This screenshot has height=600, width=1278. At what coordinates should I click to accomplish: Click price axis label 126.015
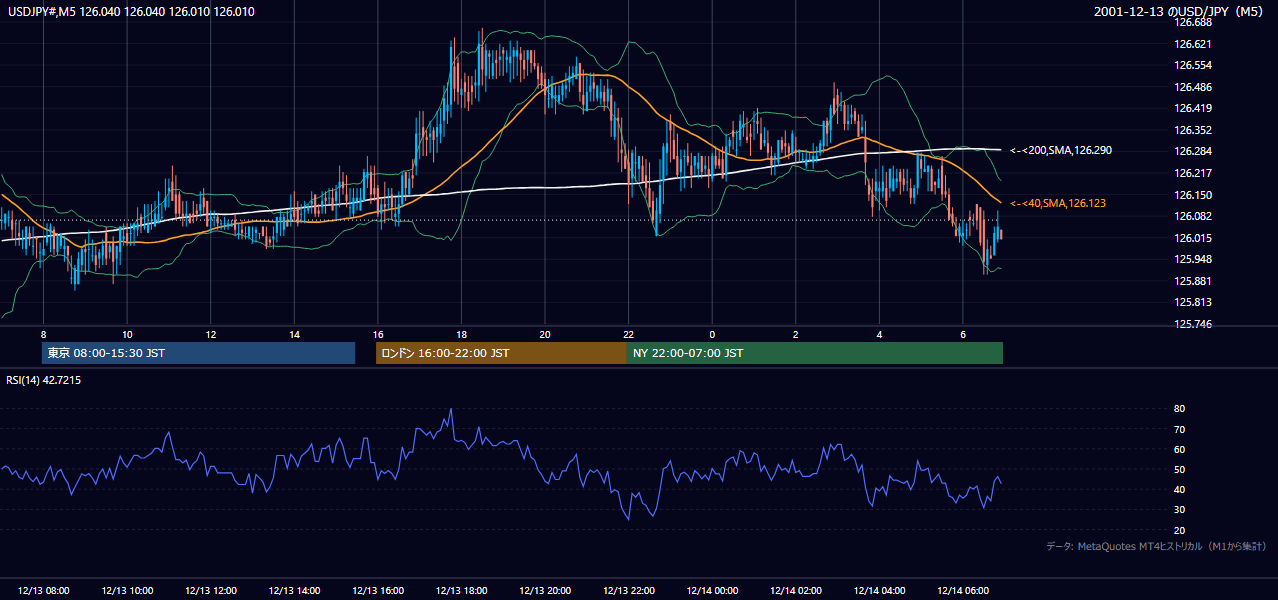pyautogui.click(x=1193, y=238)
